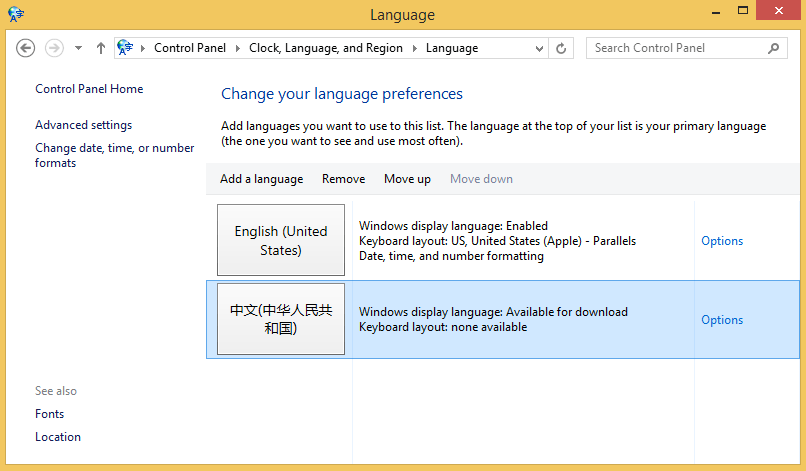Expand the chevron before Language breadcrumb

tap(414, 48)
